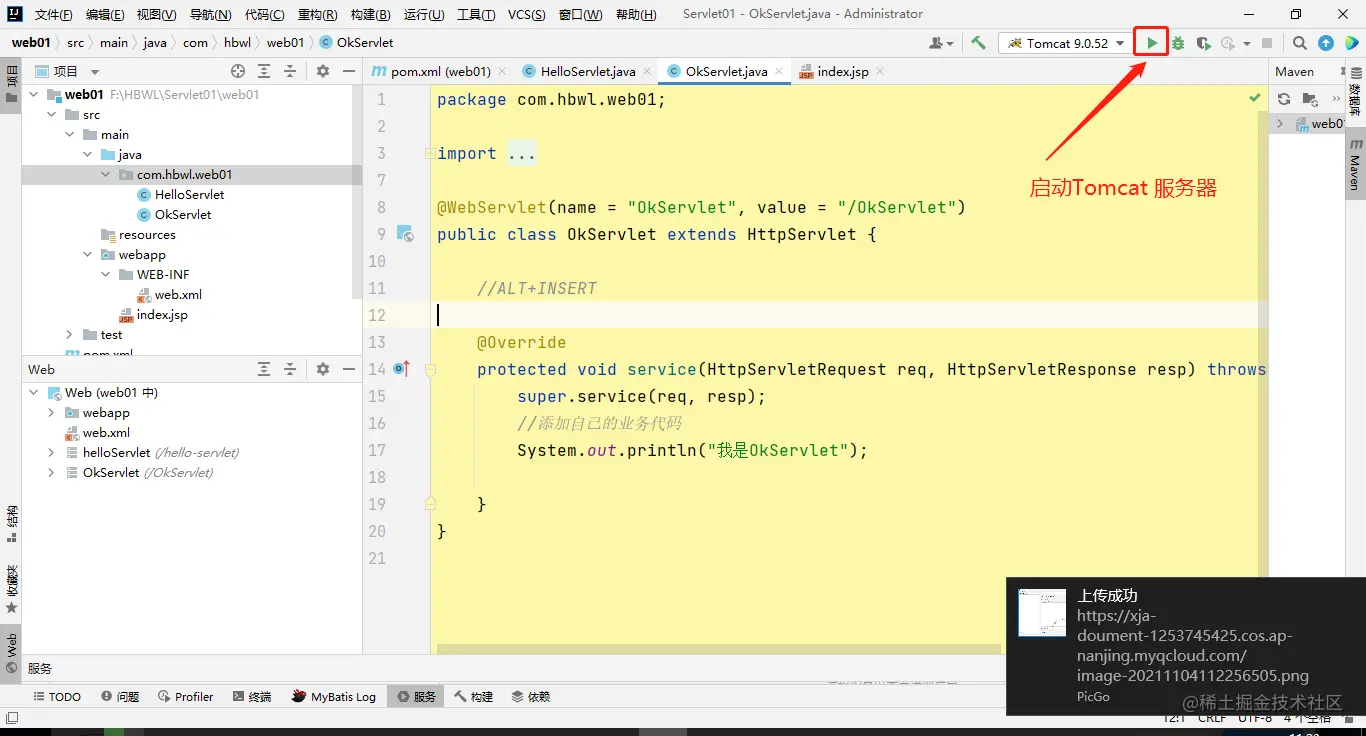The height and width of the screenshot is (736, 1366).
Task: Build project with the green hammer icon
Action: coord(978,43)
